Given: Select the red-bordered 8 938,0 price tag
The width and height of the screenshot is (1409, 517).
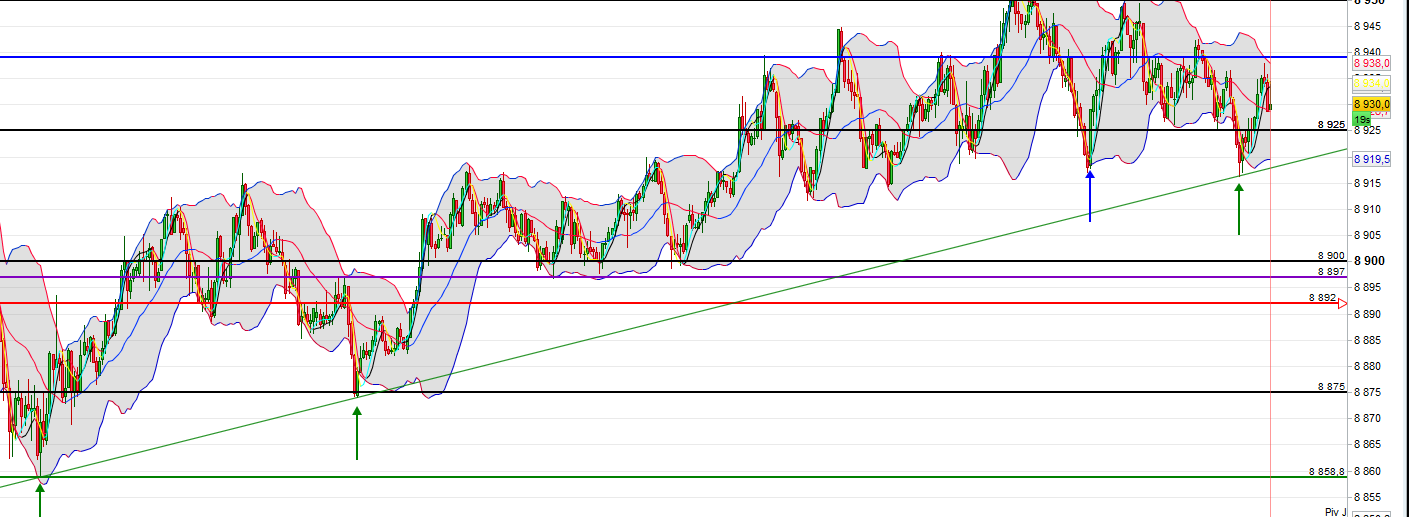Looking at the screenshot, I should [1372, 64].
